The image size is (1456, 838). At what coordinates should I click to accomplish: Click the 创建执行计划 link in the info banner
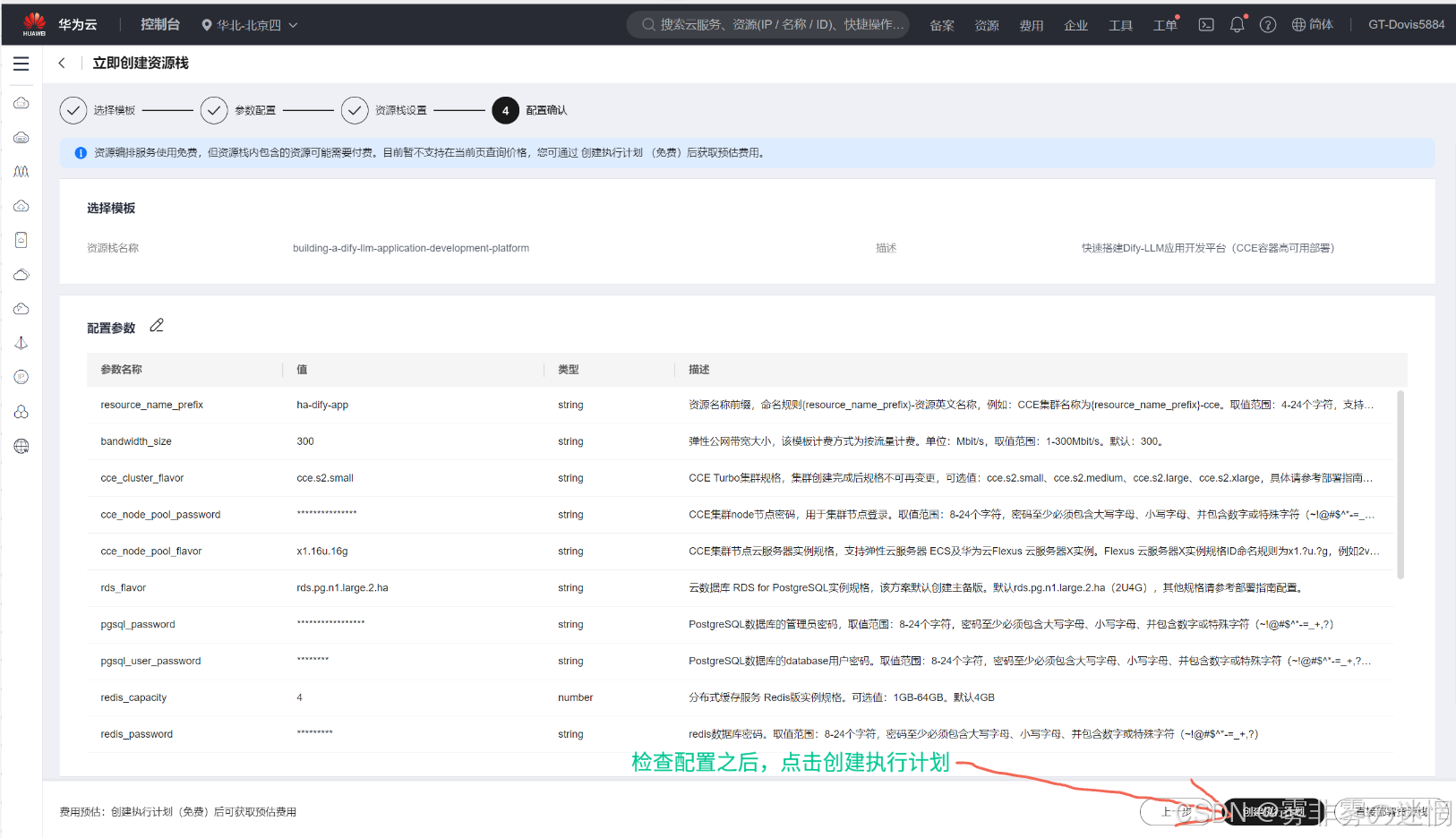(612, 153)
